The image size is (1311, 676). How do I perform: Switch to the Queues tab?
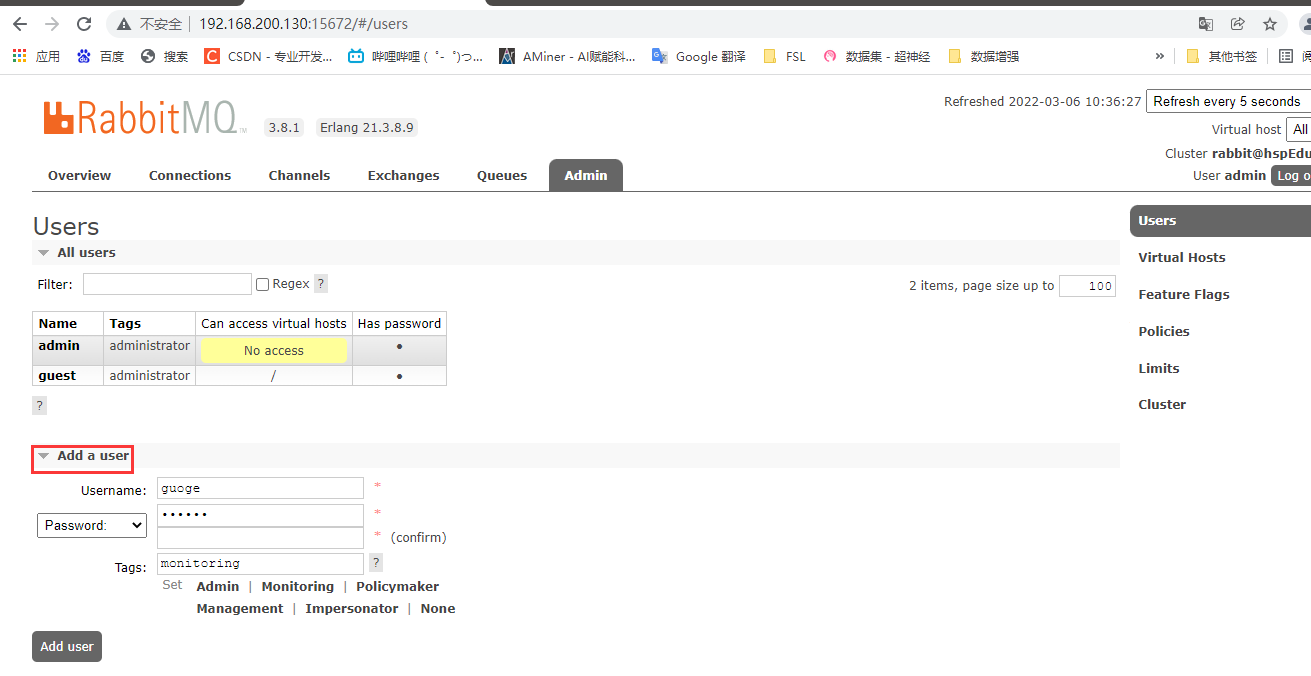click(502, 175)
